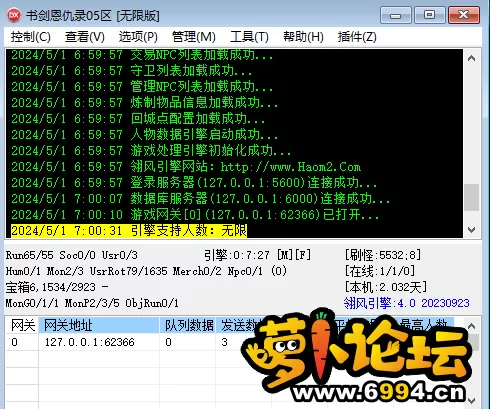Click the log line 炼制物品信息加载成功

coord(144,103)
